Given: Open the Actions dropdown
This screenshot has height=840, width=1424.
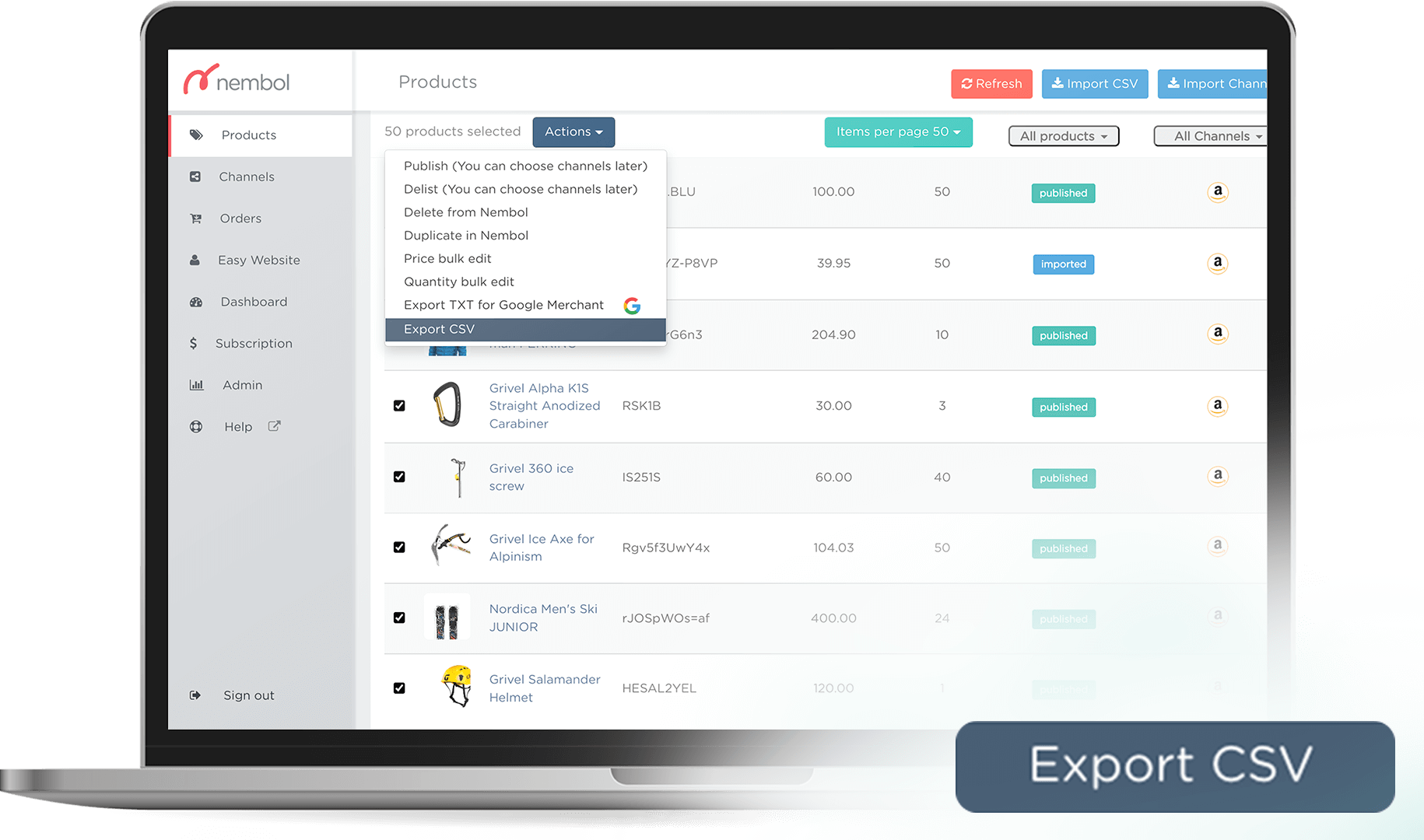Looking at the screenshot, I should point(573,131).
